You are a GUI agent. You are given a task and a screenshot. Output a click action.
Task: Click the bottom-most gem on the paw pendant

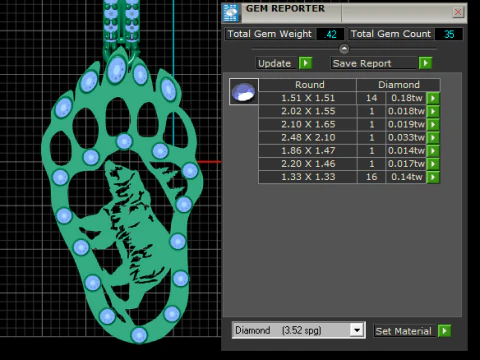pos(139,334)
